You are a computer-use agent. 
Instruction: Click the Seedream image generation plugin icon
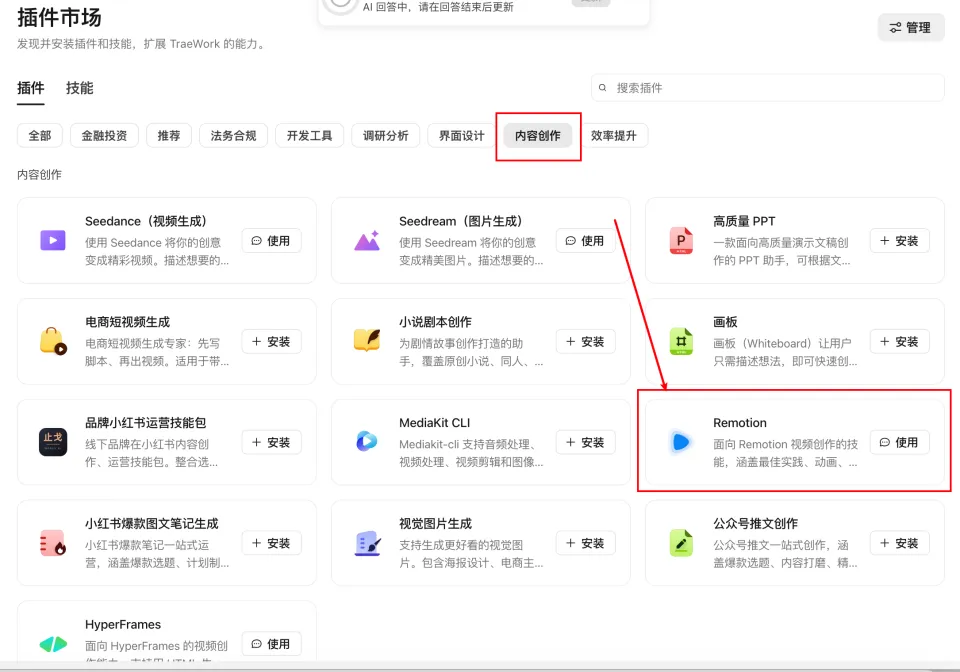click(367, 241)
